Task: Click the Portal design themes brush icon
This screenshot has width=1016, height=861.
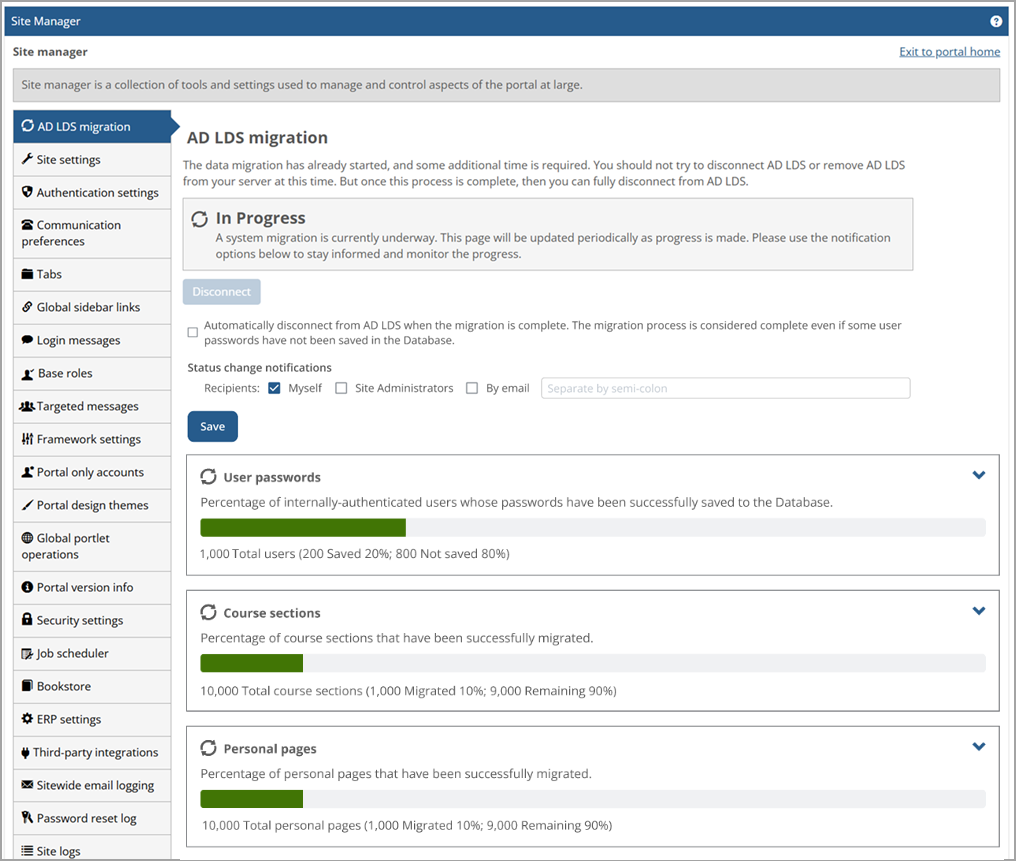Action: click(x=27, y=505)
